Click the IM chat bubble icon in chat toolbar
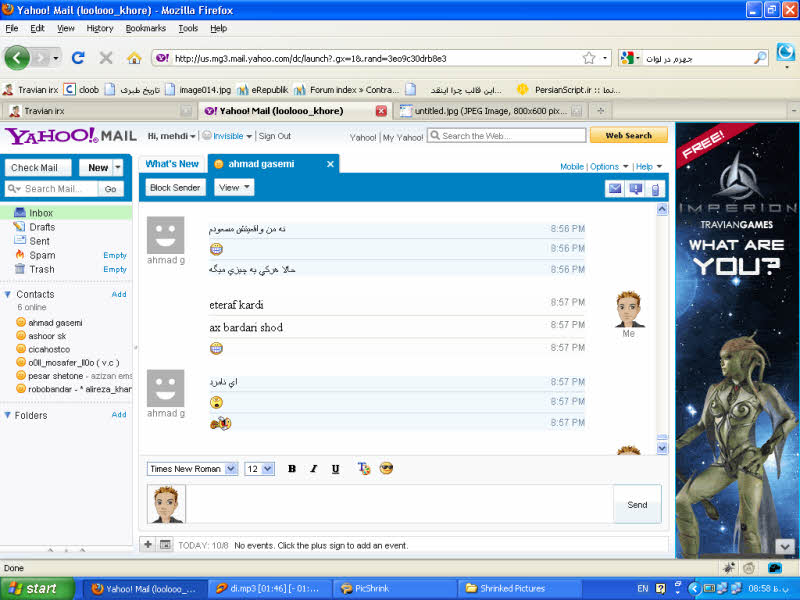Image resolution: width=800 pixels, height=600 pixels. tap(636, 189)
